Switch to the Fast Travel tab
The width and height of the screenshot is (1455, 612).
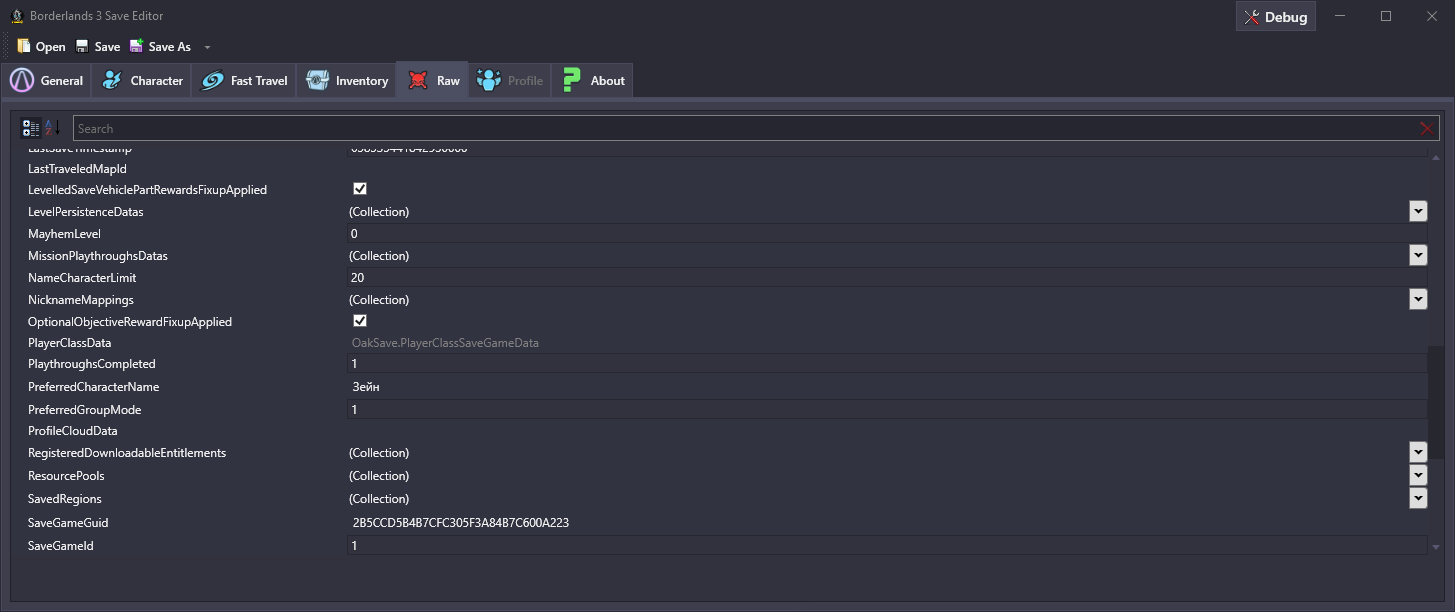(x=243, y=81)
